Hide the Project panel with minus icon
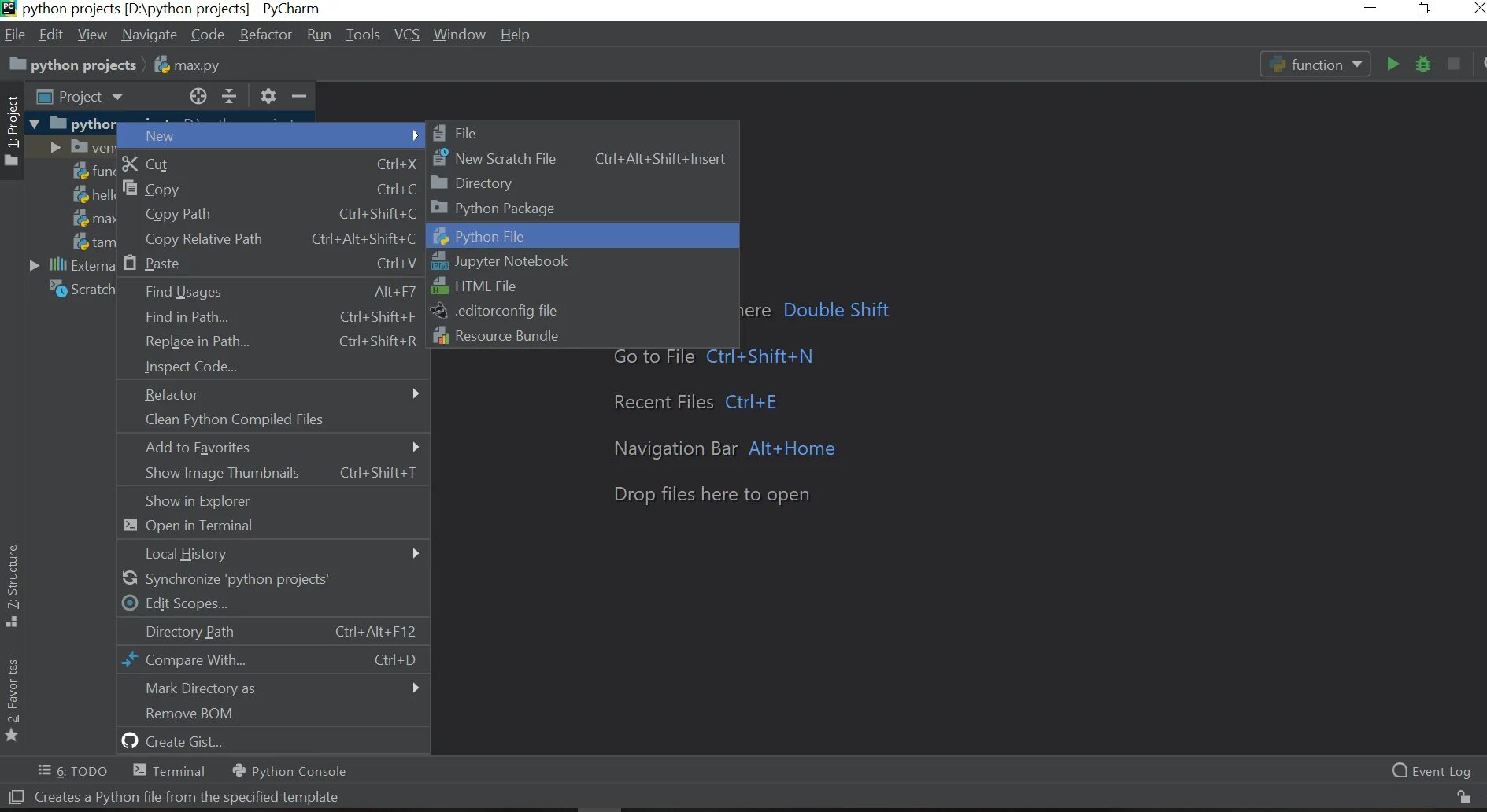The image size is (1487, 812). coord(299,96)
